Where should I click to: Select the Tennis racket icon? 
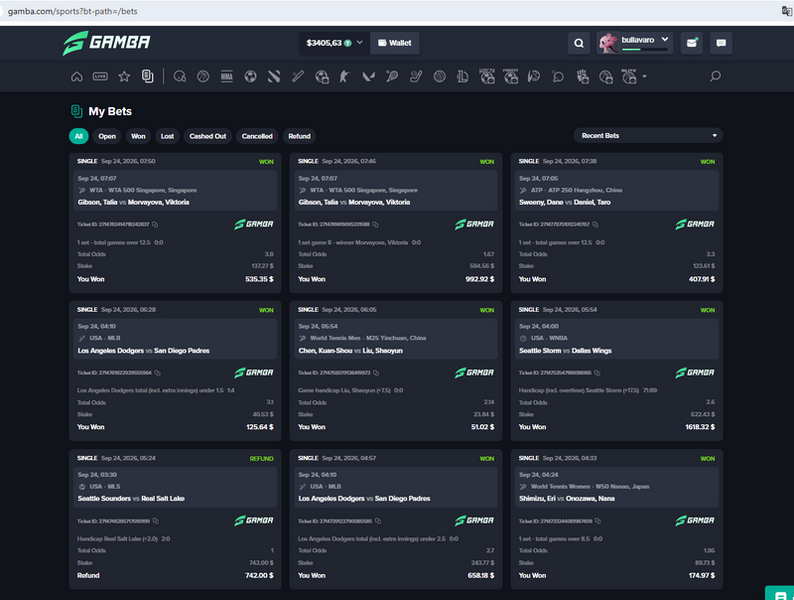pyautogui.click(x=392, y=76)
